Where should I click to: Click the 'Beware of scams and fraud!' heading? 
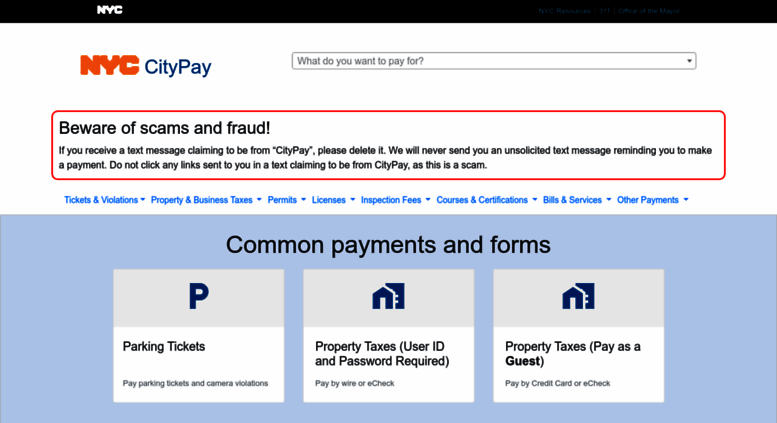click(x=165, y=128)
